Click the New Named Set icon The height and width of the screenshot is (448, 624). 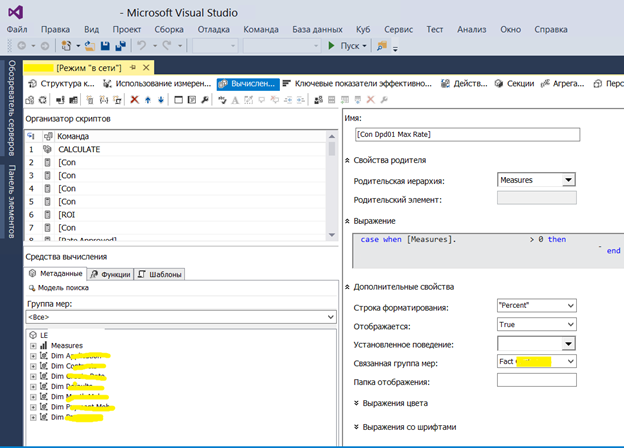click(103, 100)
